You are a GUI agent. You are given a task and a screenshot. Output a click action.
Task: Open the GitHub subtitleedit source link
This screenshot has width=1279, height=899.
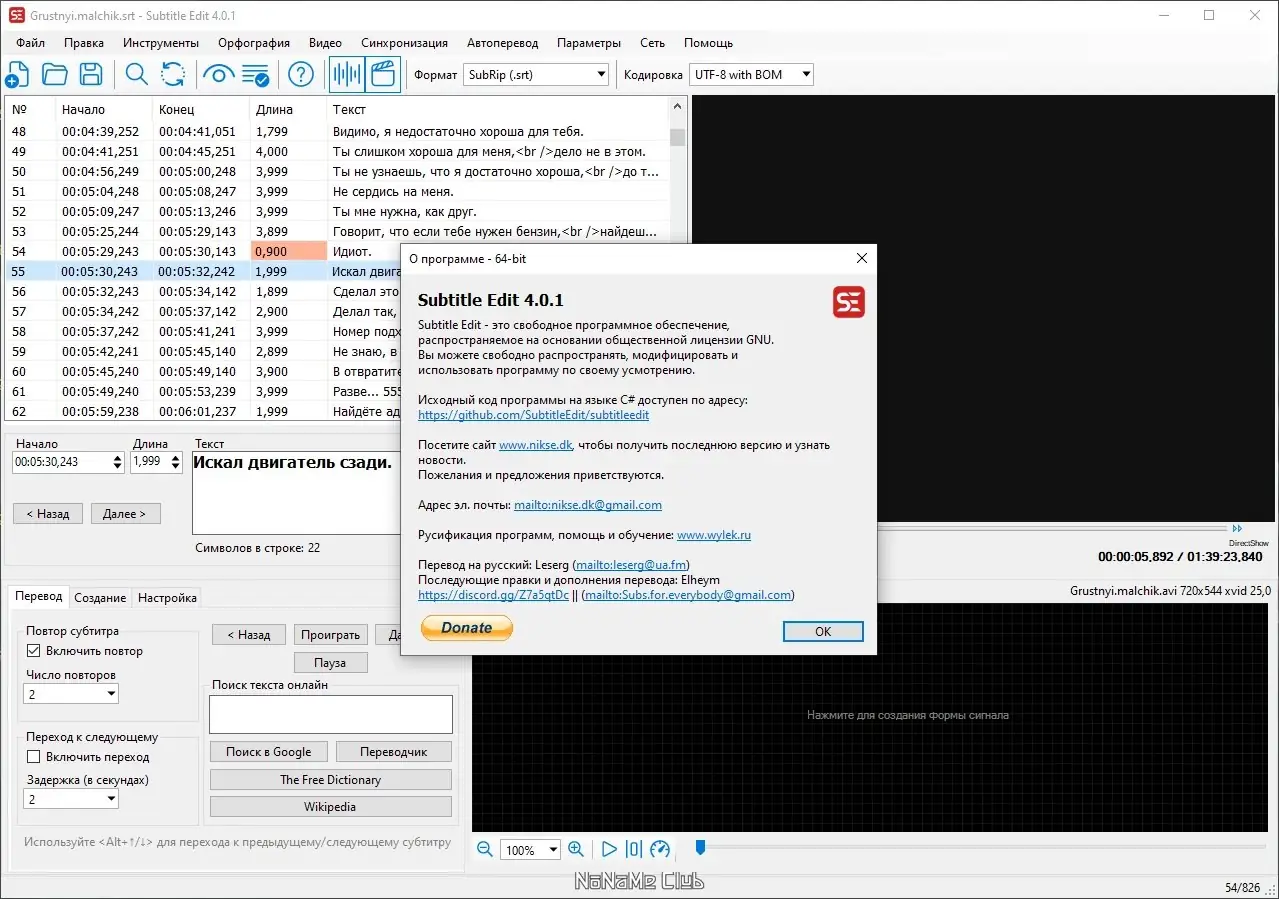(x=533, y=415)
